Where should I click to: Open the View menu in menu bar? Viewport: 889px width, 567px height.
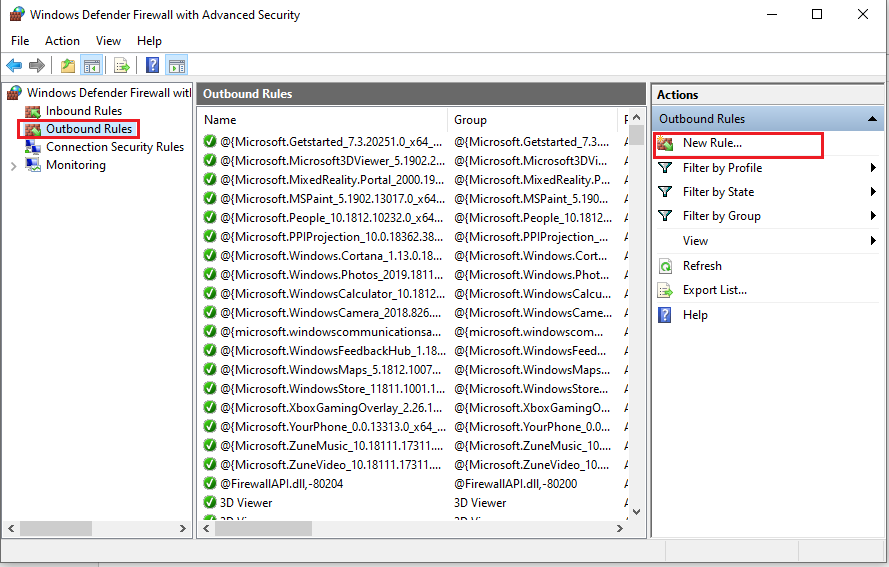[x=108, y=41]
